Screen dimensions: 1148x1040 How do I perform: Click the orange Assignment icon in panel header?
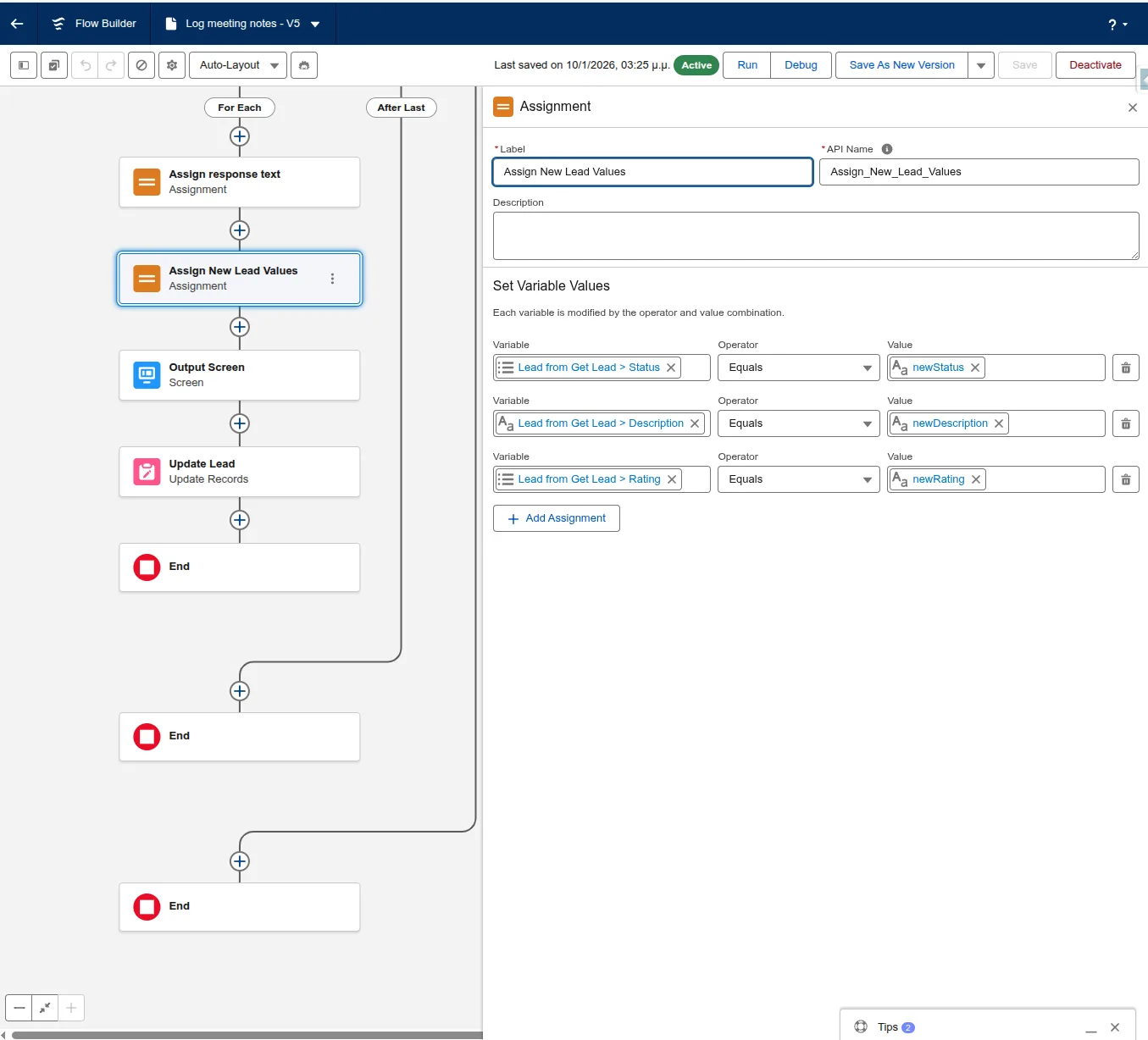click(x=503, y=107)
